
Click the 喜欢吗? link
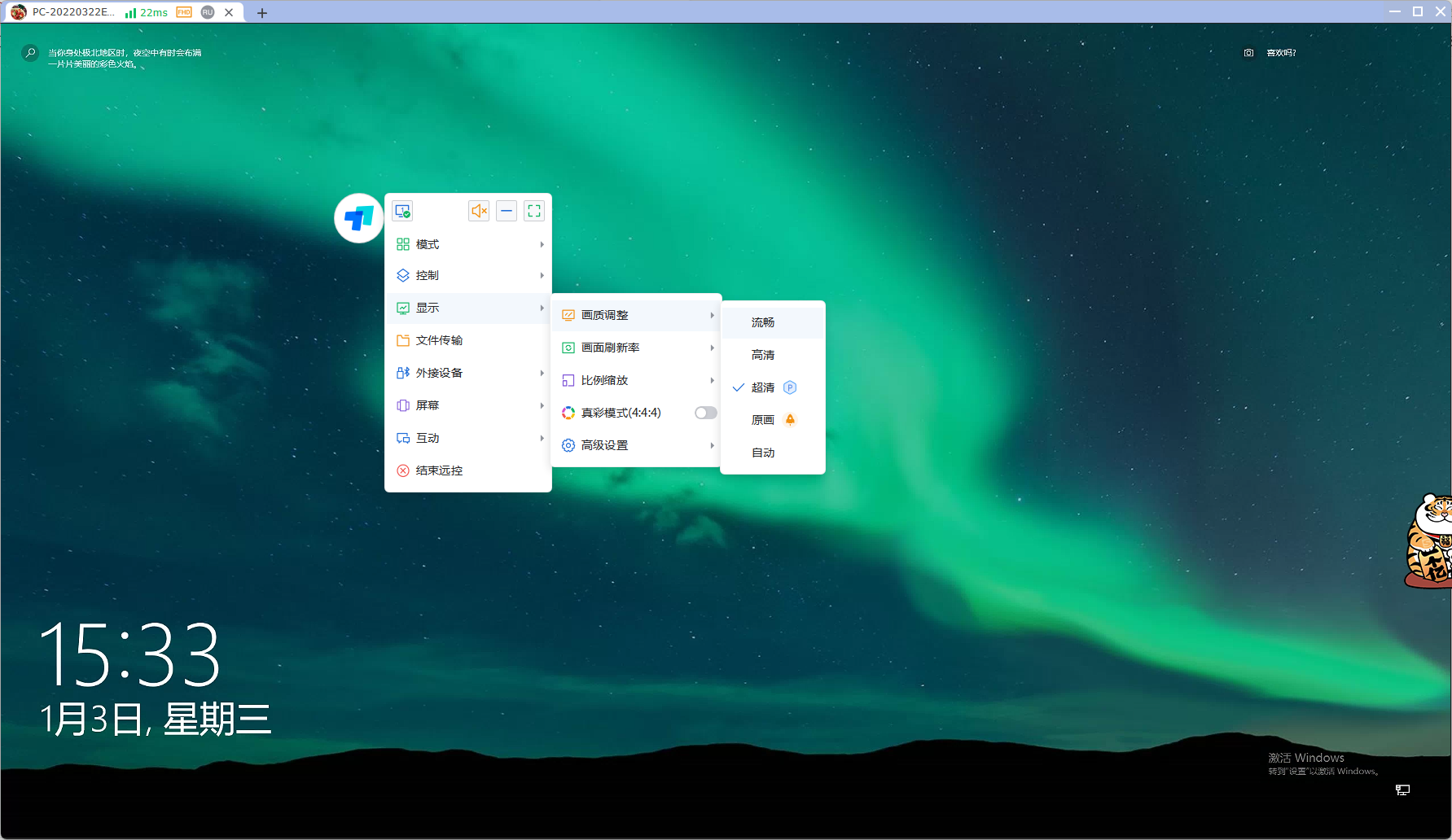(1281, 53)
